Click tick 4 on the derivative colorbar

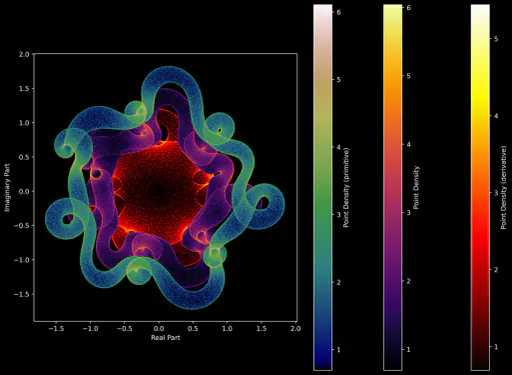(x=496, y=116)
